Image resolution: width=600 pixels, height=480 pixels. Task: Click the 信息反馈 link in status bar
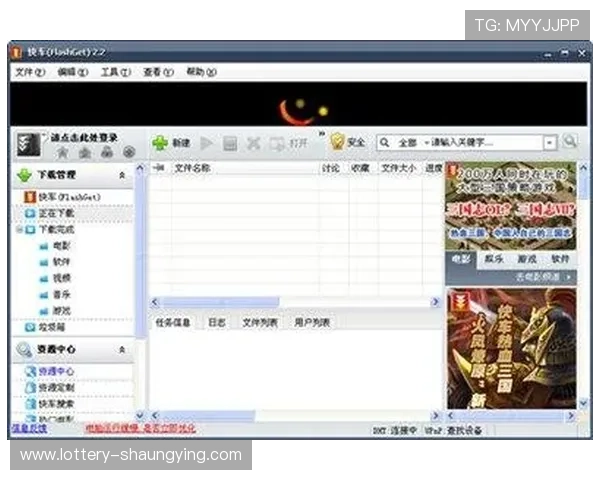coord(29,429)
